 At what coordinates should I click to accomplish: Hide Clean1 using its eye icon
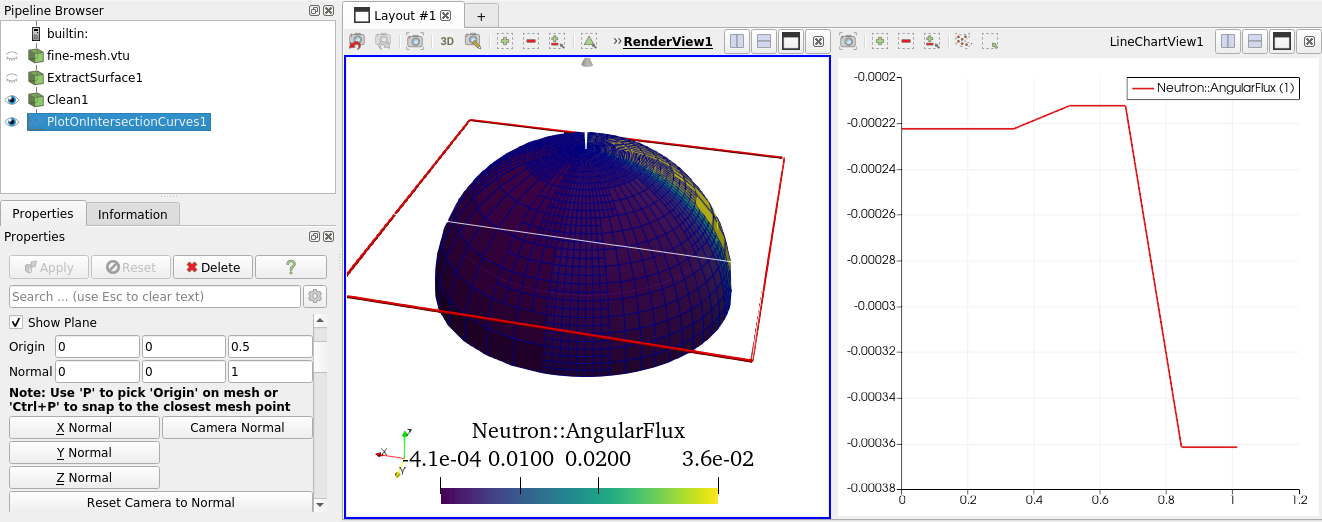tap(12, 99)
